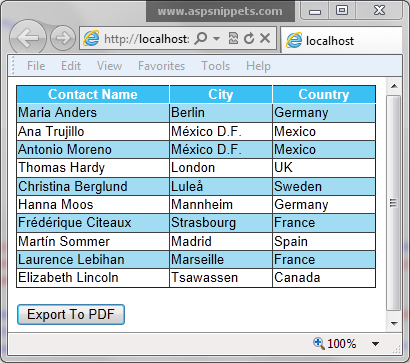Click the Sweden country cell
Screen dimensions: 410x363
pyautogui.click(x=324, y=186)
